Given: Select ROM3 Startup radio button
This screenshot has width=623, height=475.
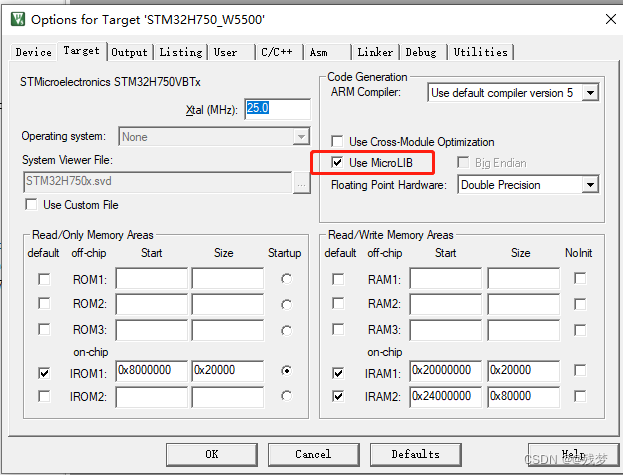Looking at the screenshot, I should (x=286, y=330).
